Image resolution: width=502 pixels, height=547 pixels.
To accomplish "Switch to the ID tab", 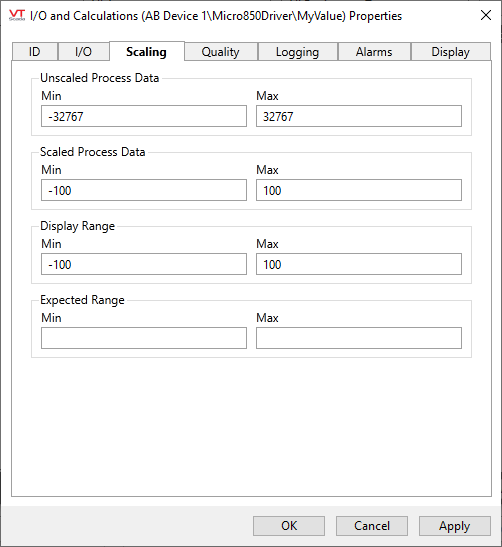I will (35, 52).
